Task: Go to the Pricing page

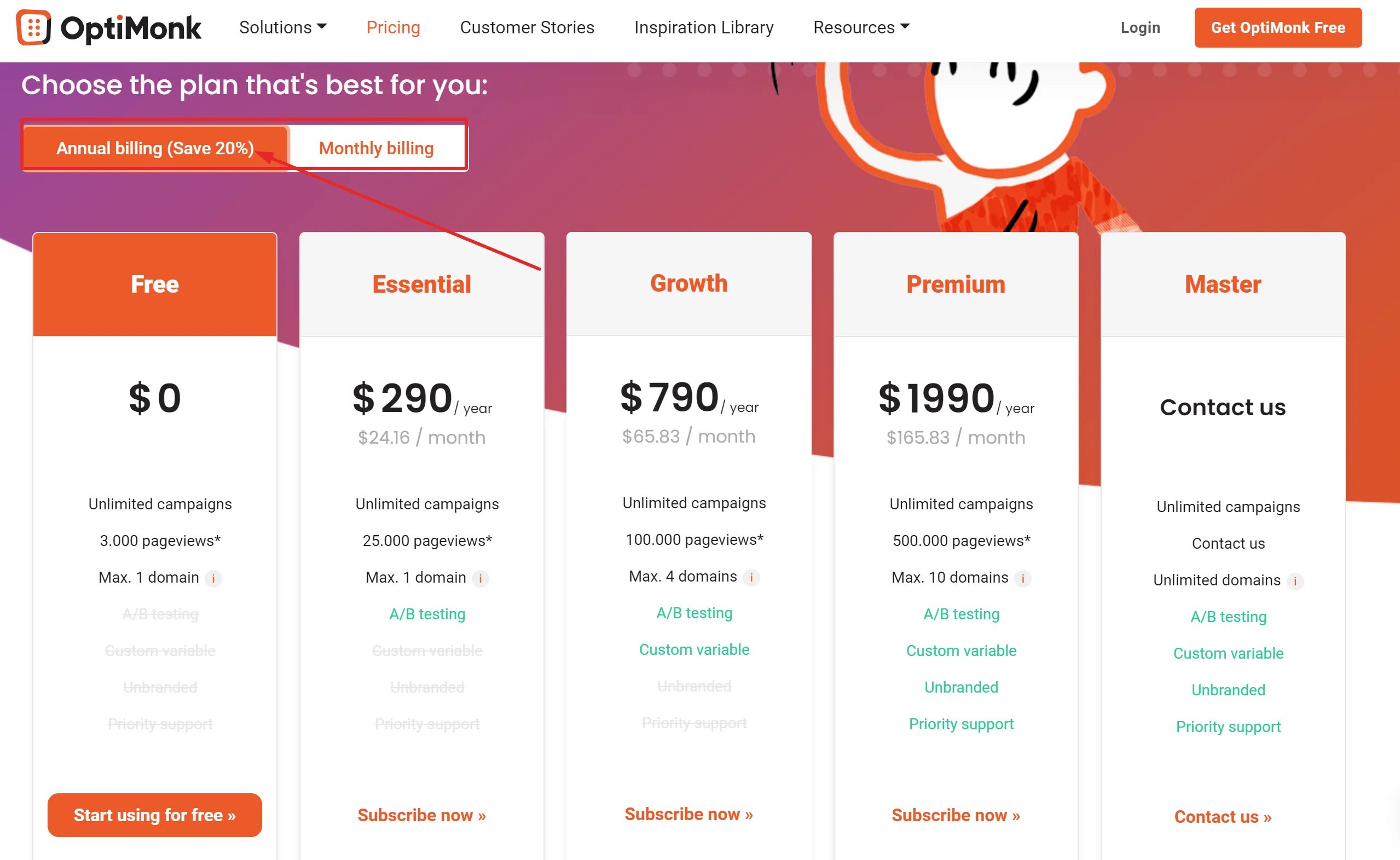Action: click(x=393, y=27)
